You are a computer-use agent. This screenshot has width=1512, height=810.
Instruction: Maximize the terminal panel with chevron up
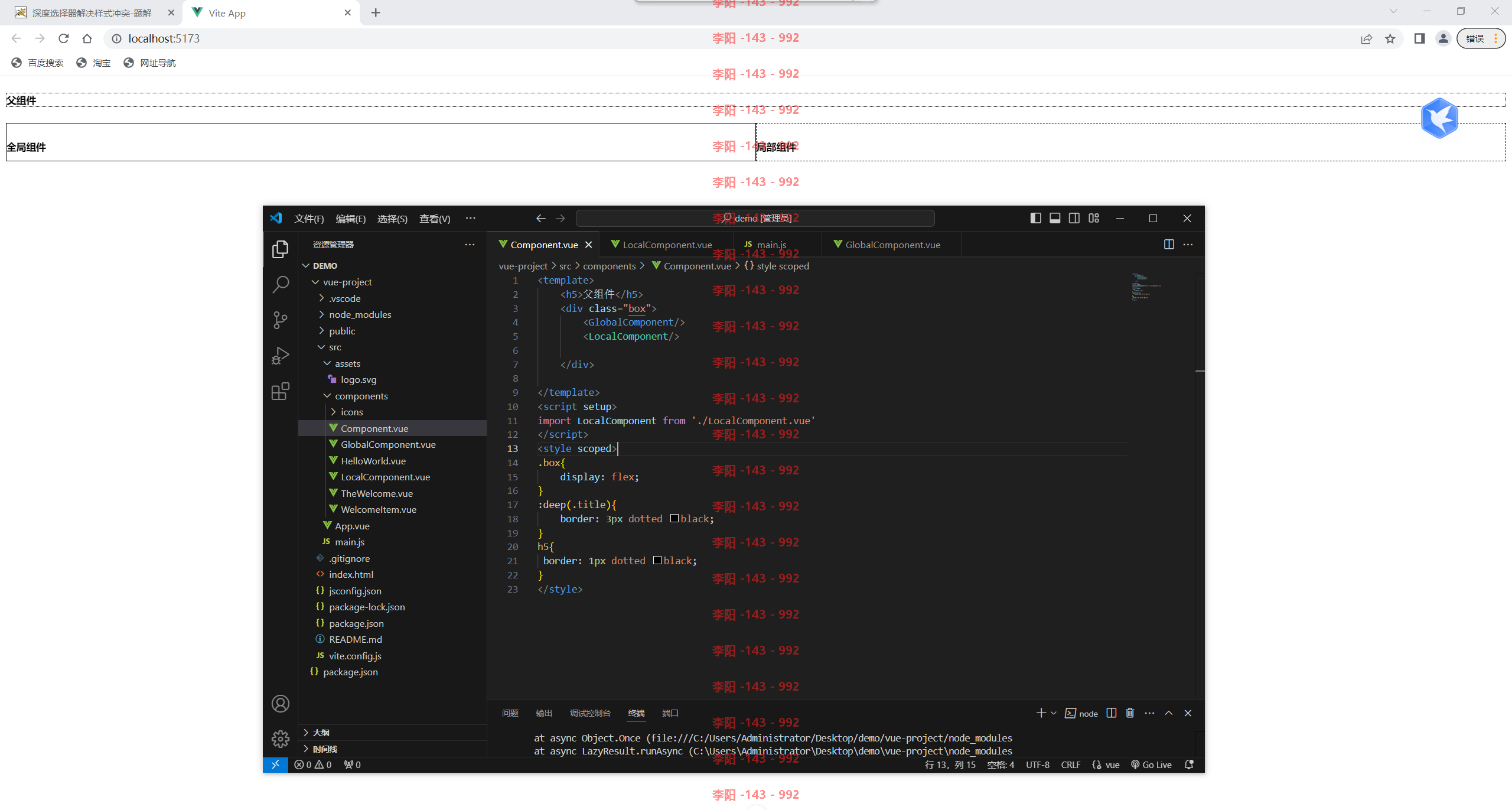1169,713
